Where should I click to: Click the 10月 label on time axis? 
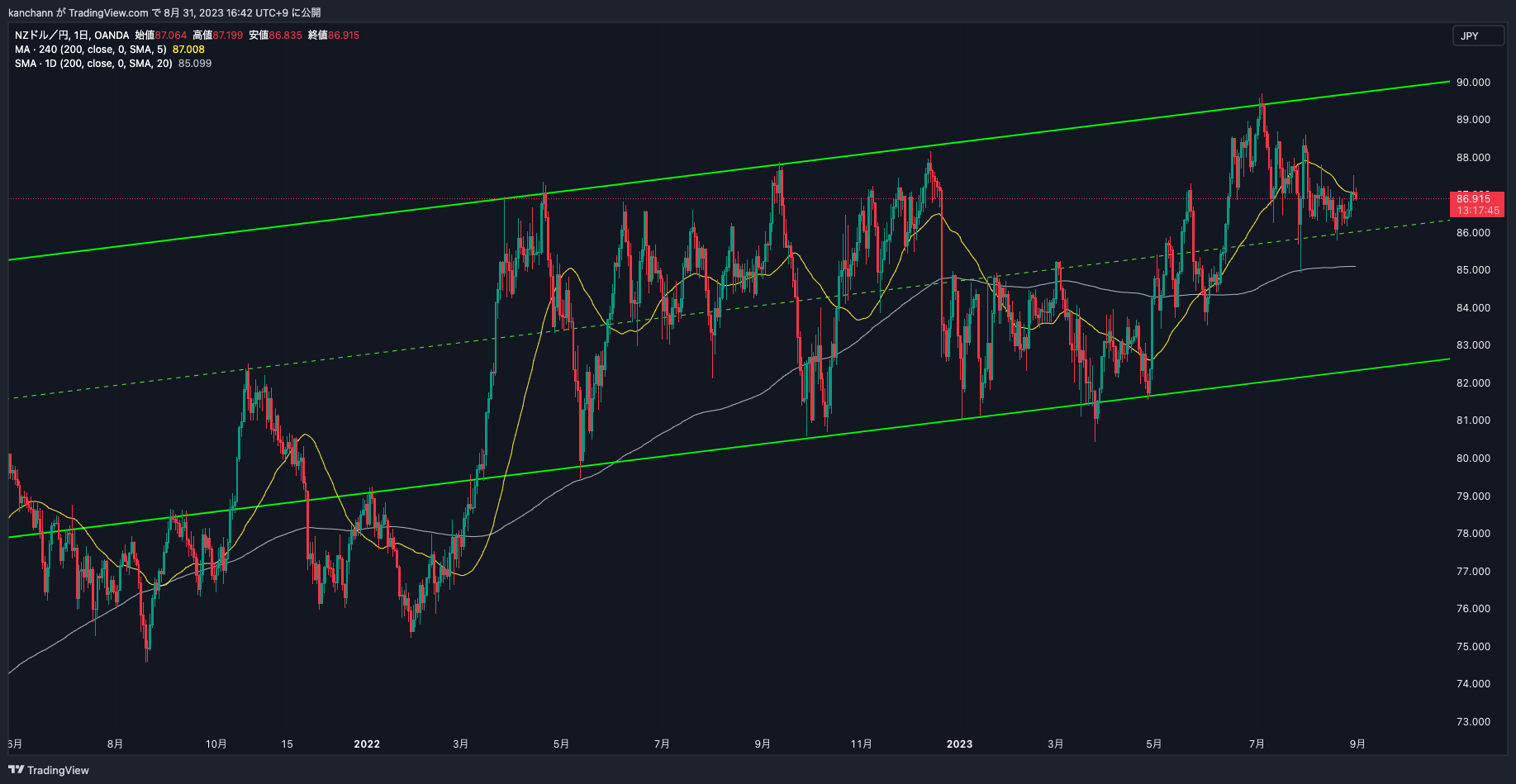coord(216,744)
